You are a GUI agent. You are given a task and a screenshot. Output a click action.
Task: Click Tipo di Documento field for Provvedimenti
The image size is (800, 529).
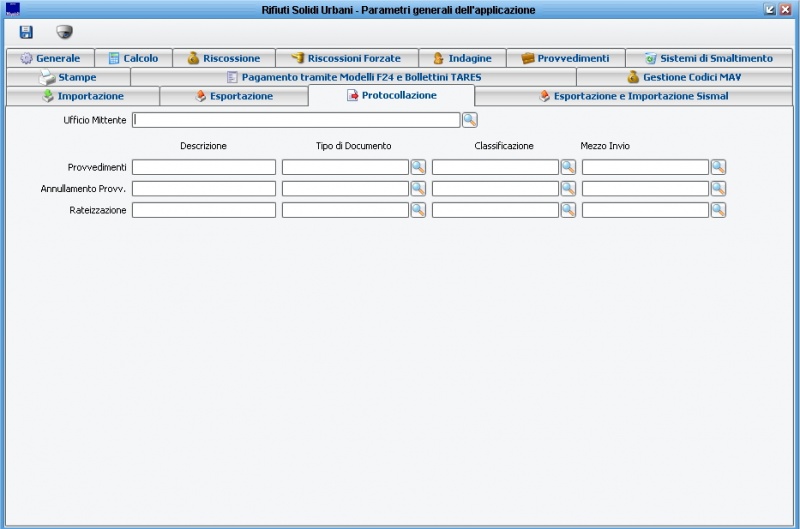coord(345,167)
